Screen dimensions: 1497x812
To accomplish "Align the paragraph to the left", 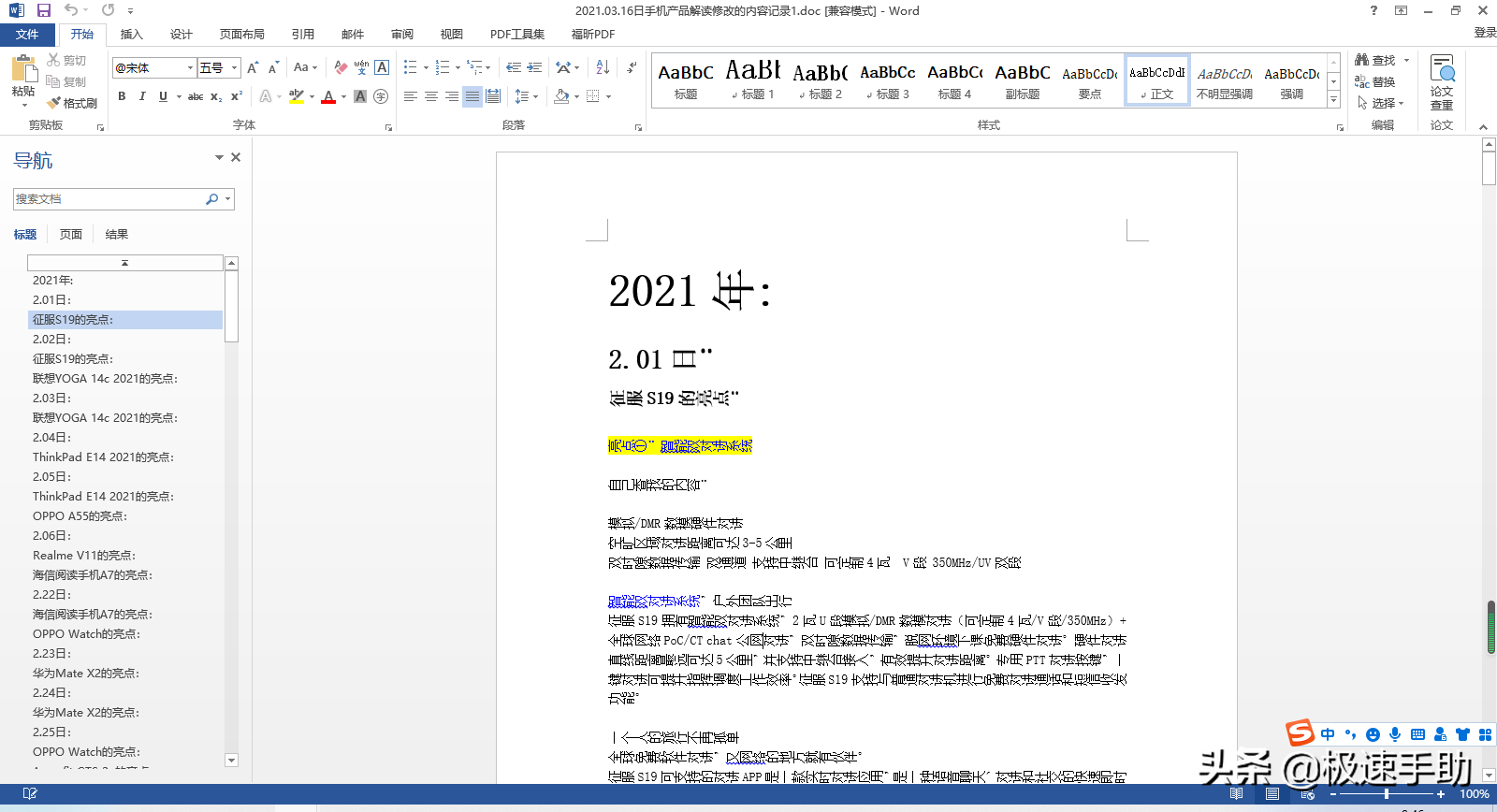I will click(411, 96).
